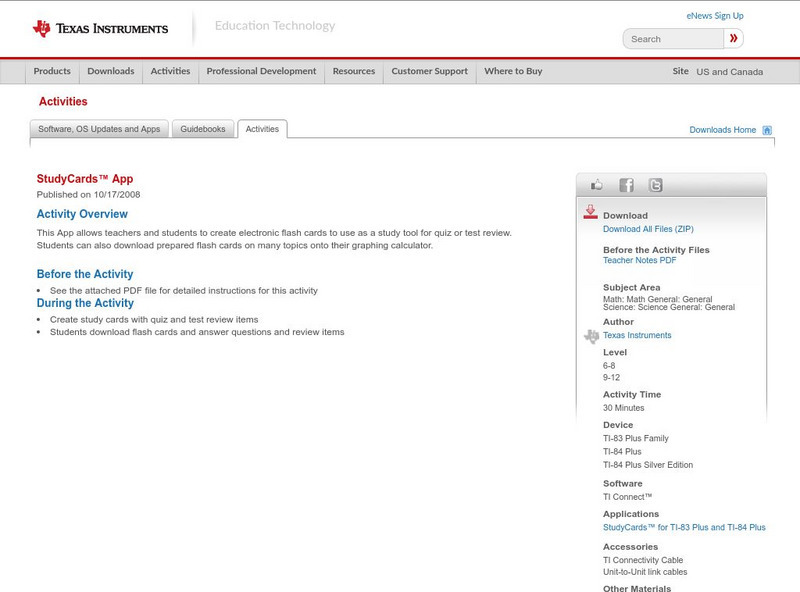Share the activity on Facebook
Screen dimensions: 800x592
(627, 184)
